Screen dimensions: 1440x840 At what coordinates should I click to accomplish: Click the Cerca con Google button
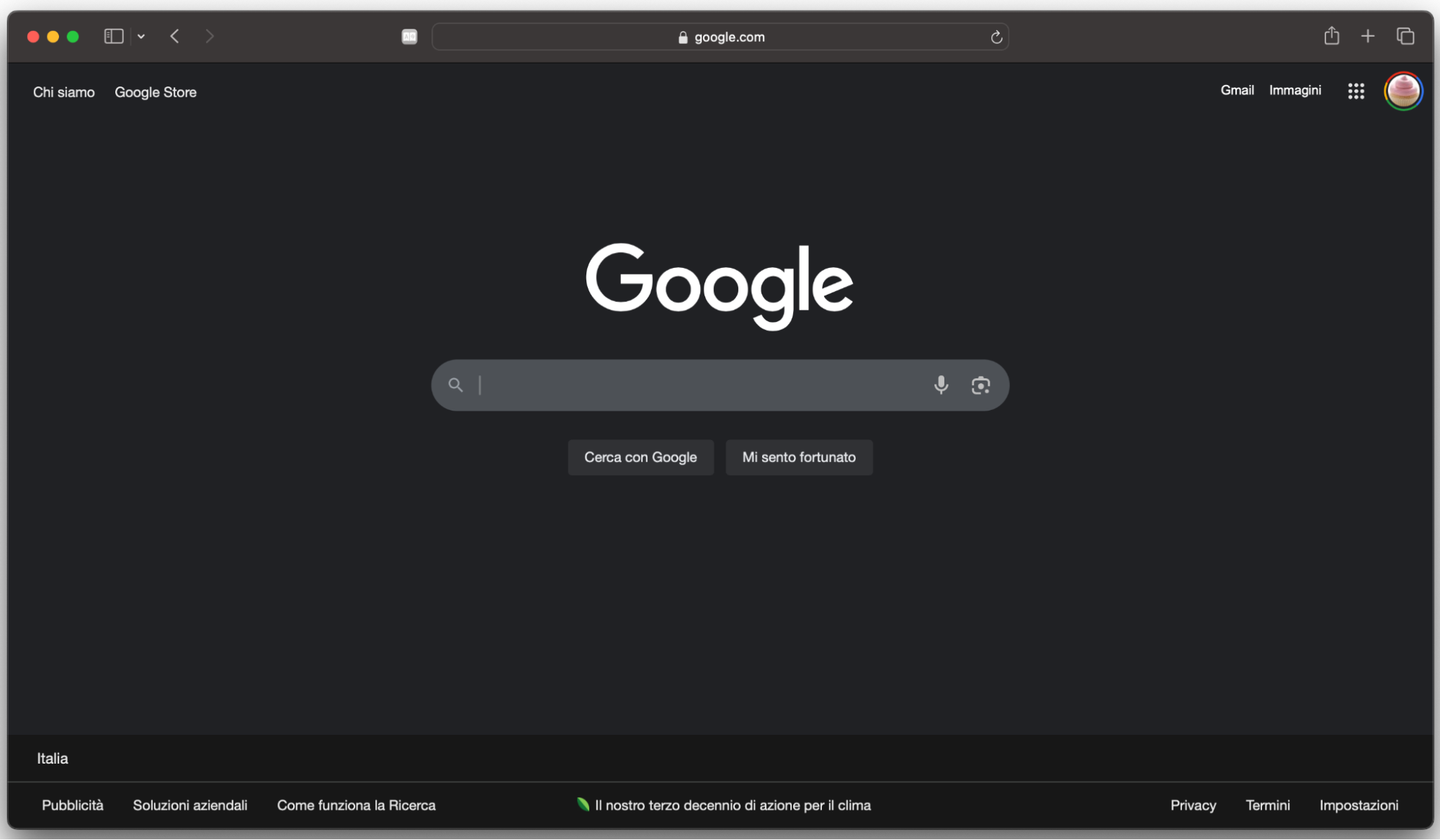(640, 457)
